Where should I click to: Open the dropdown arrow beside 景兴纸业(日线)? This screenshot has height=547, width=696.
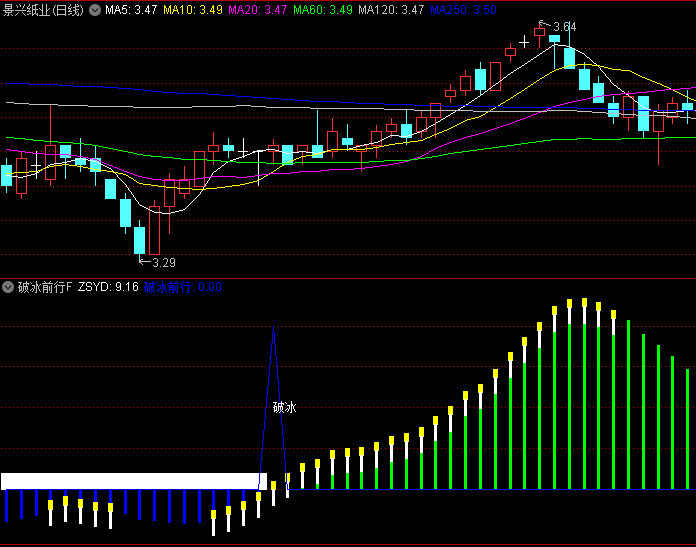point(95,10)
